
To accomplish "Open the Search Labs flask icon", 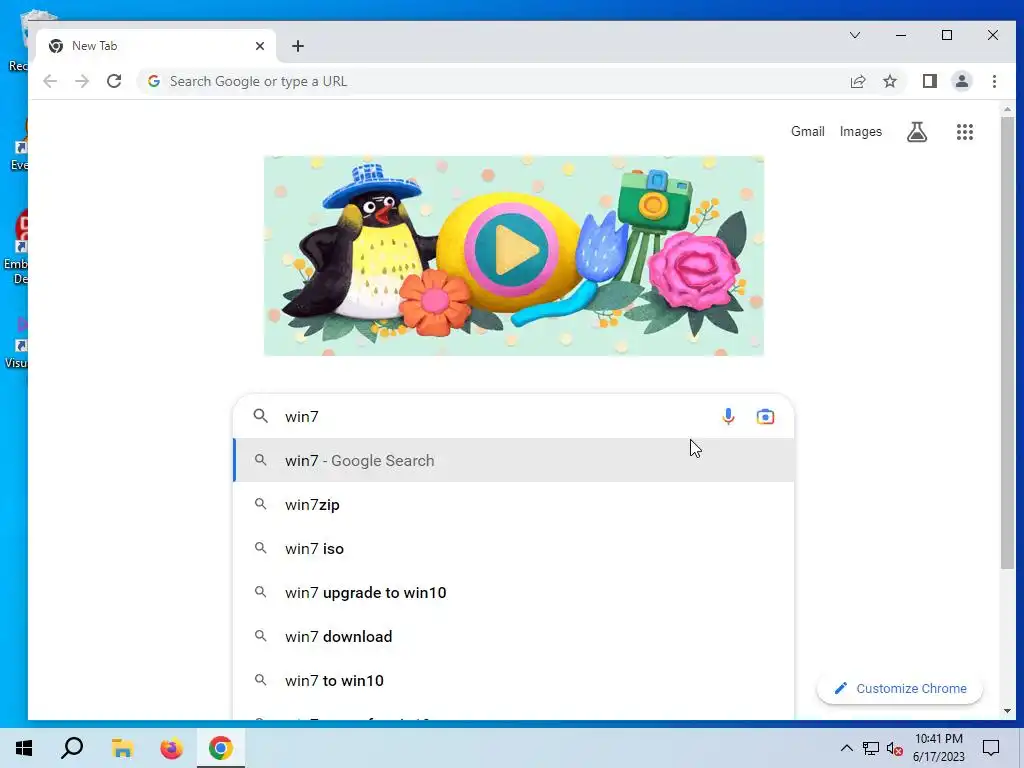I will 917,132.
